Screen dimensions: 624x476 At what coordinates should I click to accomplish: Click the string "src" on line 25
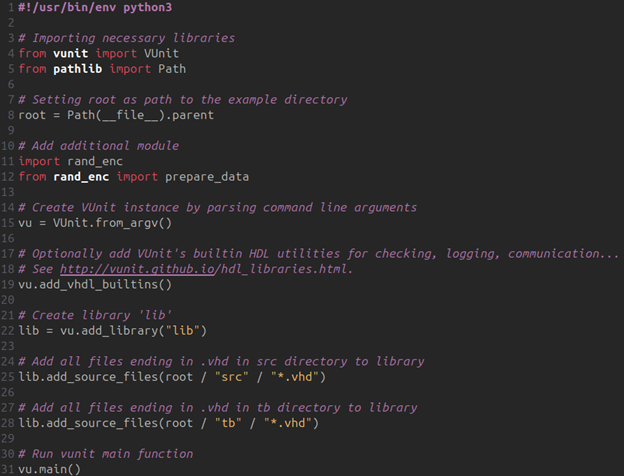coord(232,377)
